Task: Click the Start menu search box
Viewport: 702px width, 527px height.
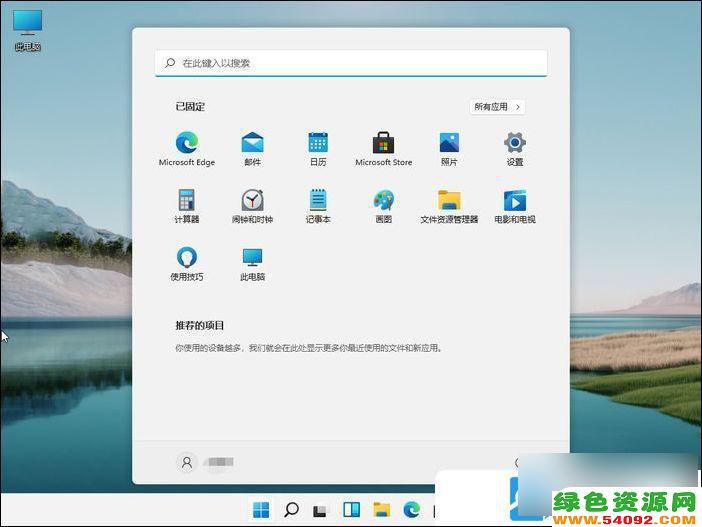Action: (351, 63)
